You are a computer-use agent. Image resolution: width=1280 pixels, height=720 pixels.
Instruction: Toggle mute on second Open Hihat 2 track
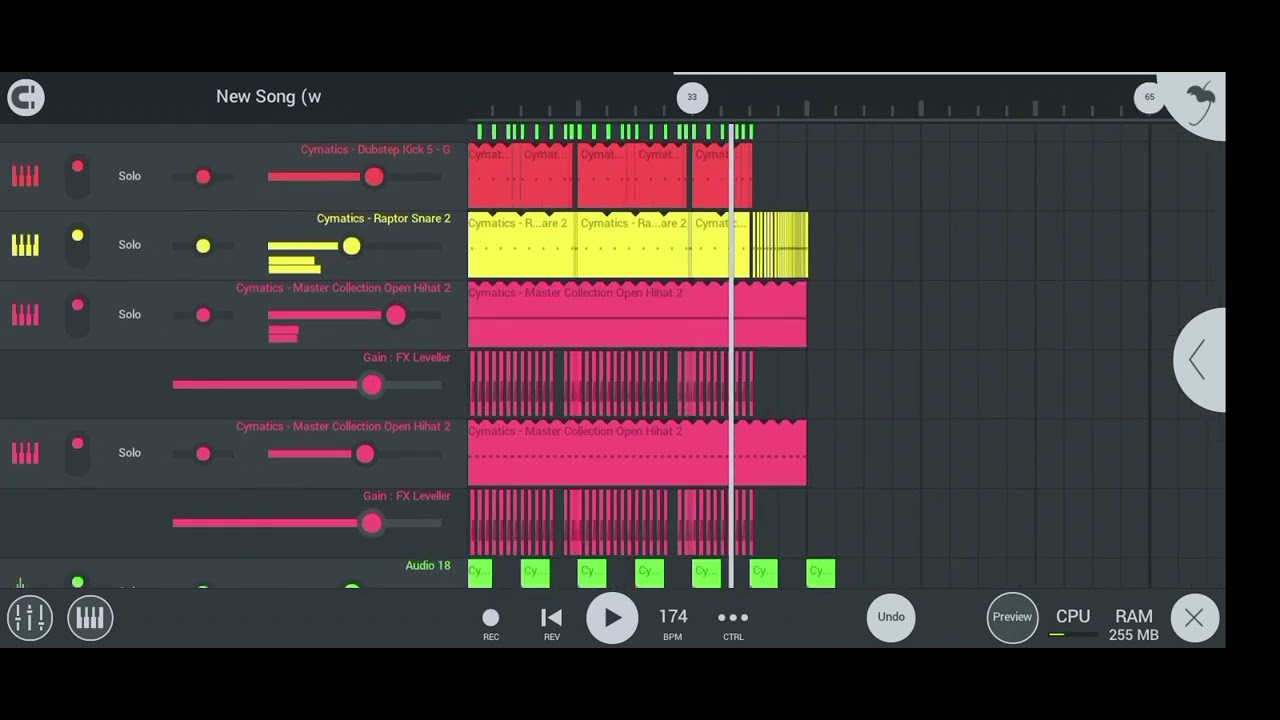[77, 453]
